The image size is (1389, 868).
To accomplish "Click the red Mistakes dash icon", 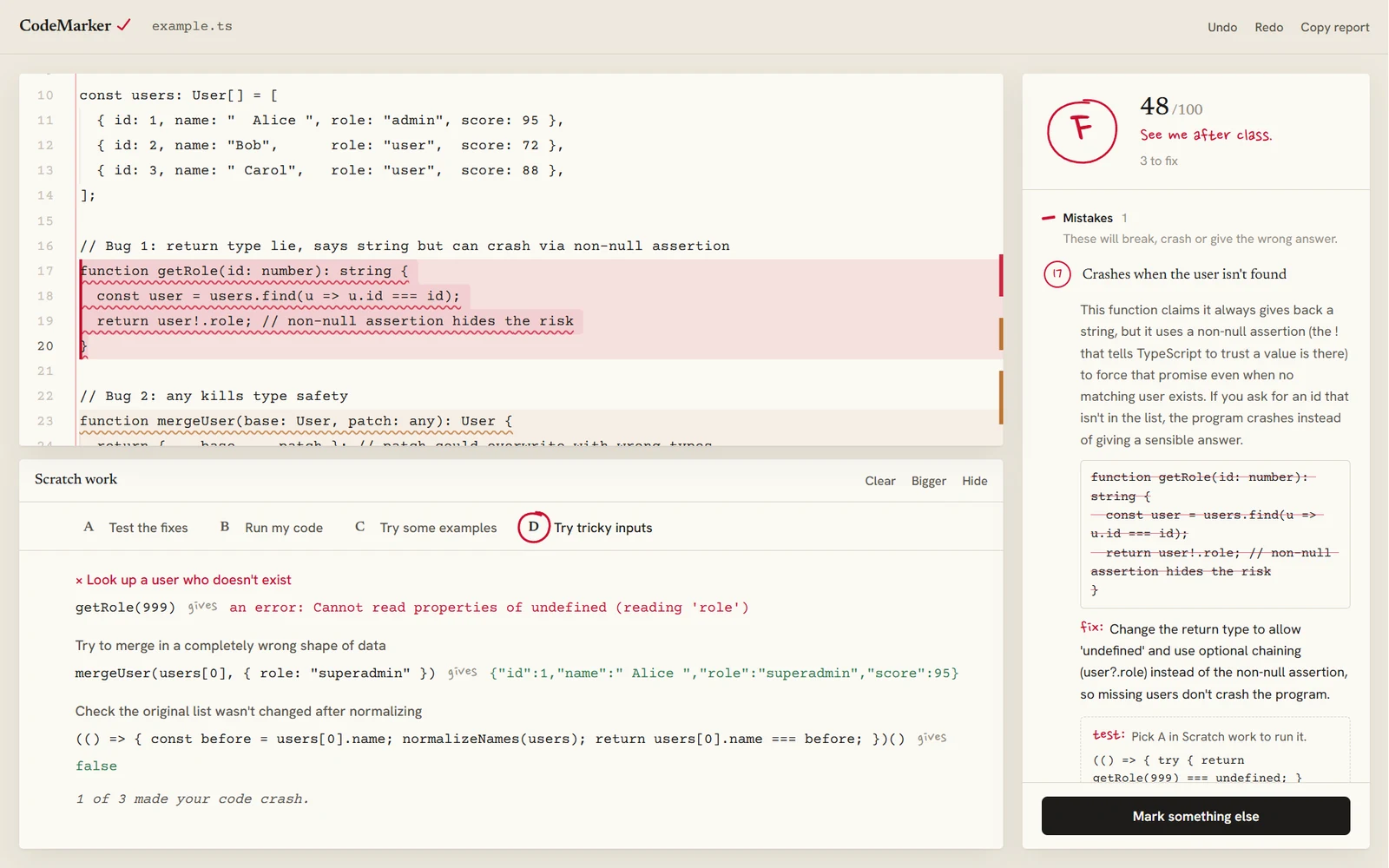I will point(1049,218).
